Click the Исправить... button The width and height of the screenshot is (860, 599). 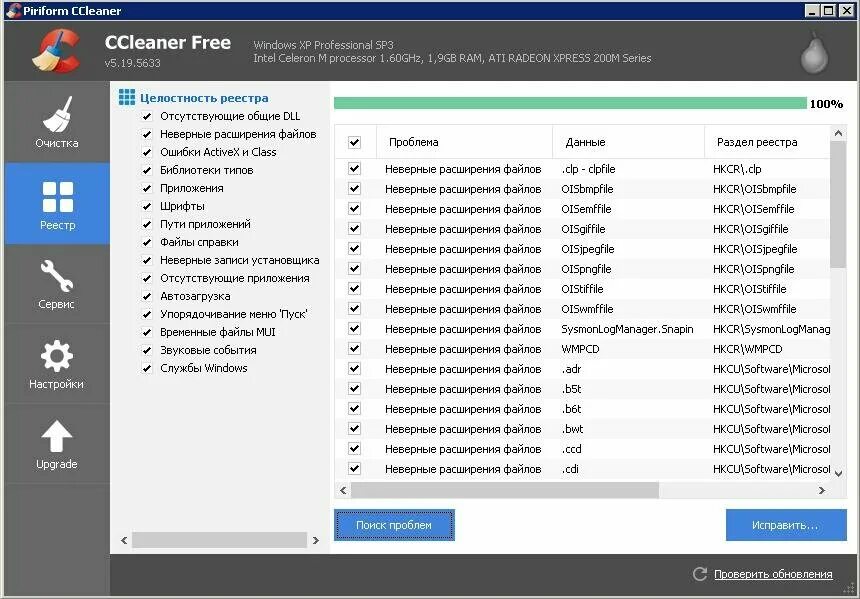tap(786, 525)
